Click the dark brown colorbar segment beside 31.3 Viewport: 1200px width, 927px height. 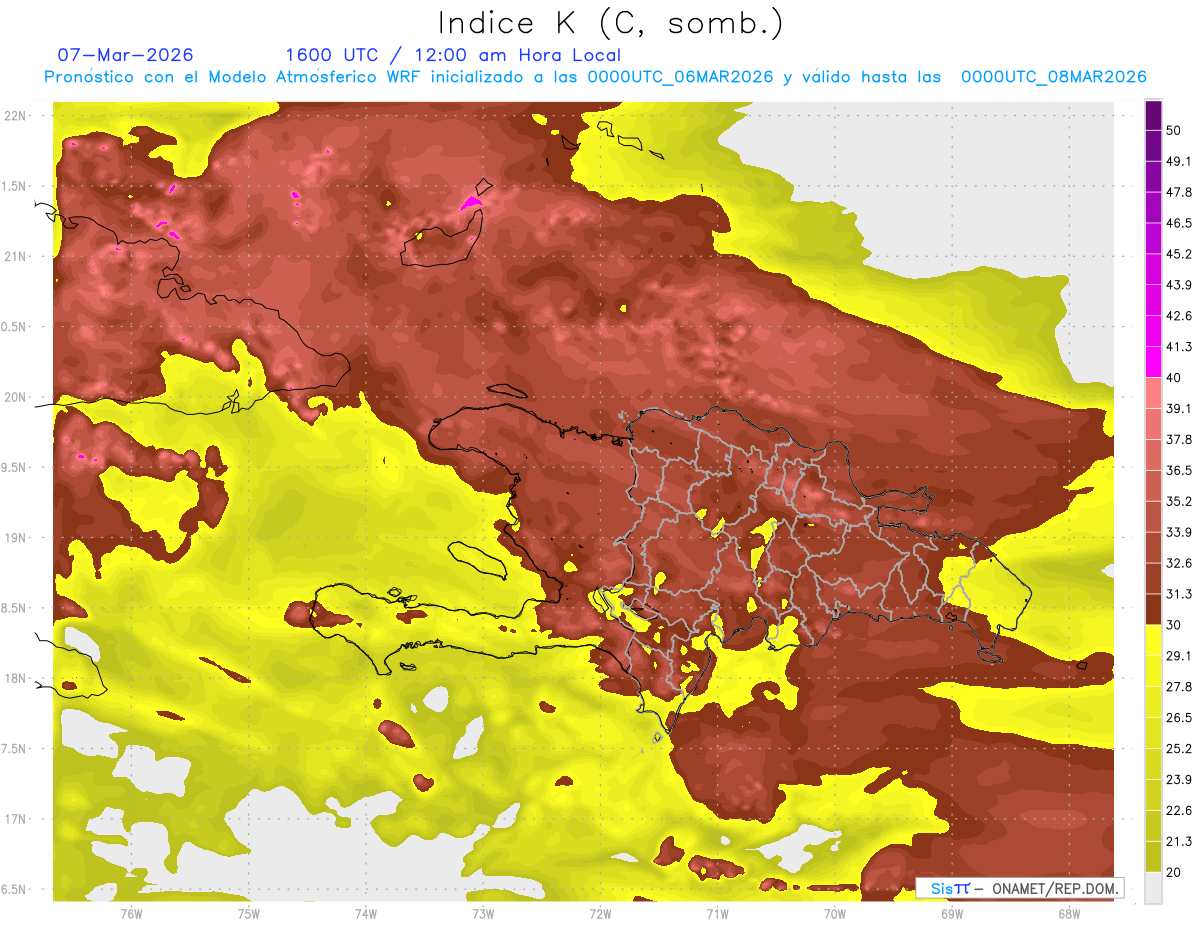click(x=1153, y=608)
